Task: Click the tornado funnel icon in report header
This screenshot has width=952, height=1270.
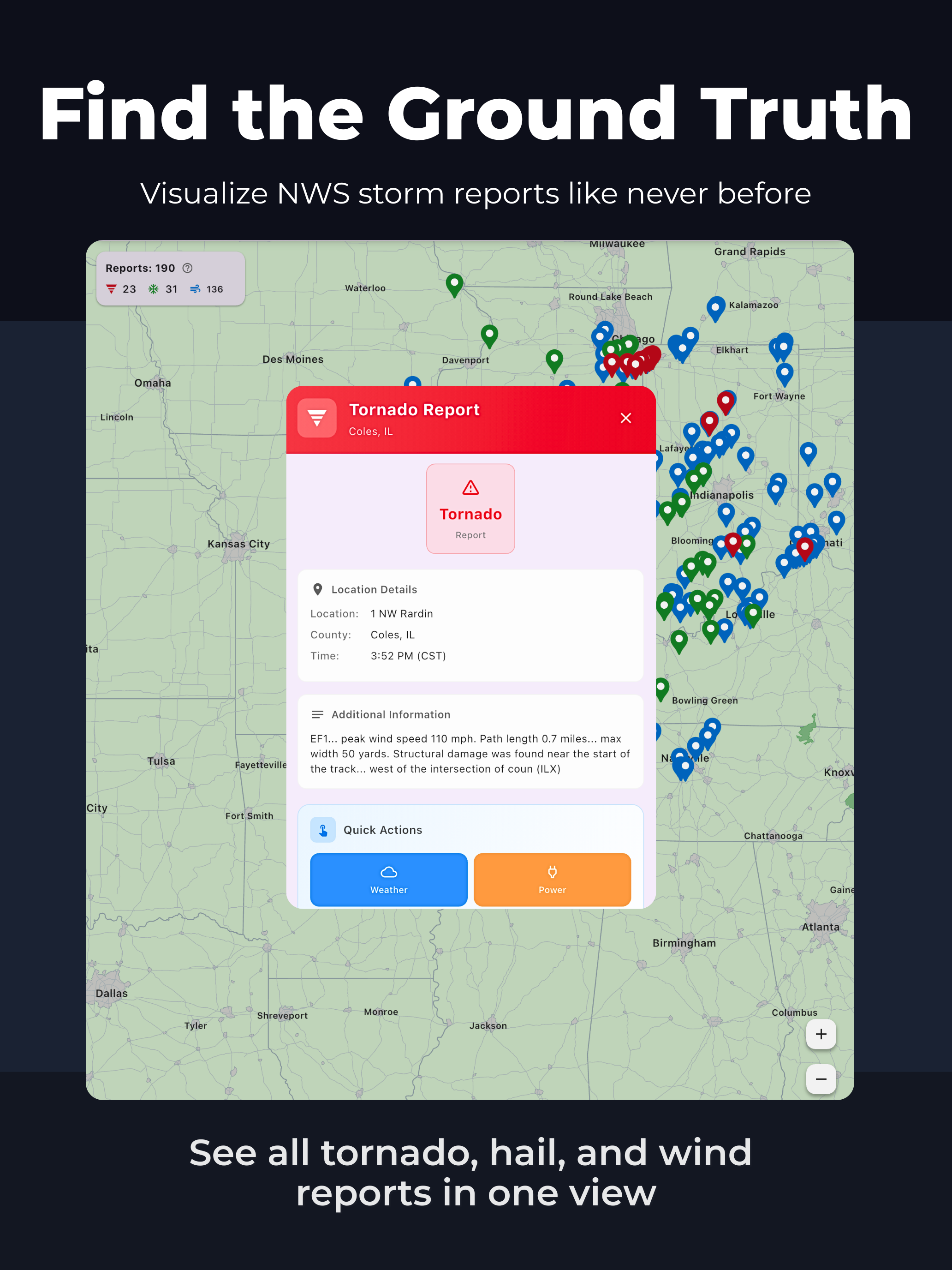Action: point(317,418)
